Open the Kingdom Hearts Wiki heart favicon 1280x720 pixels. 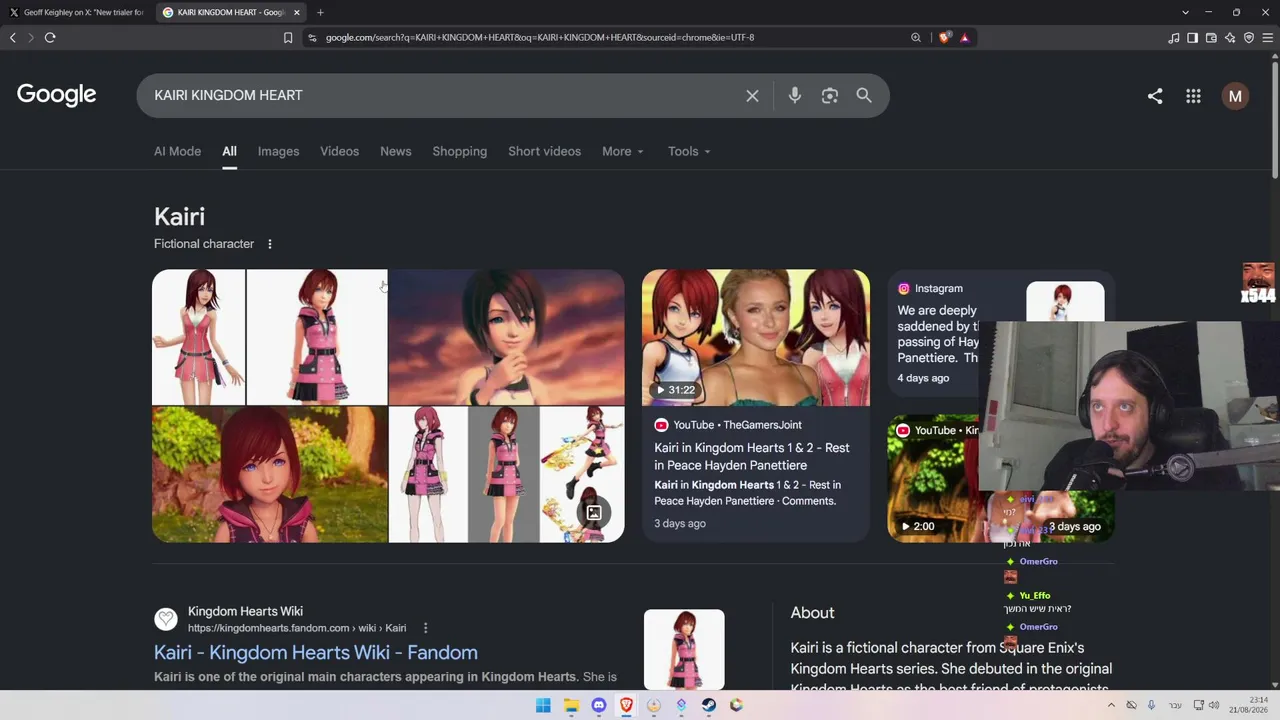[x=166, y=619]
